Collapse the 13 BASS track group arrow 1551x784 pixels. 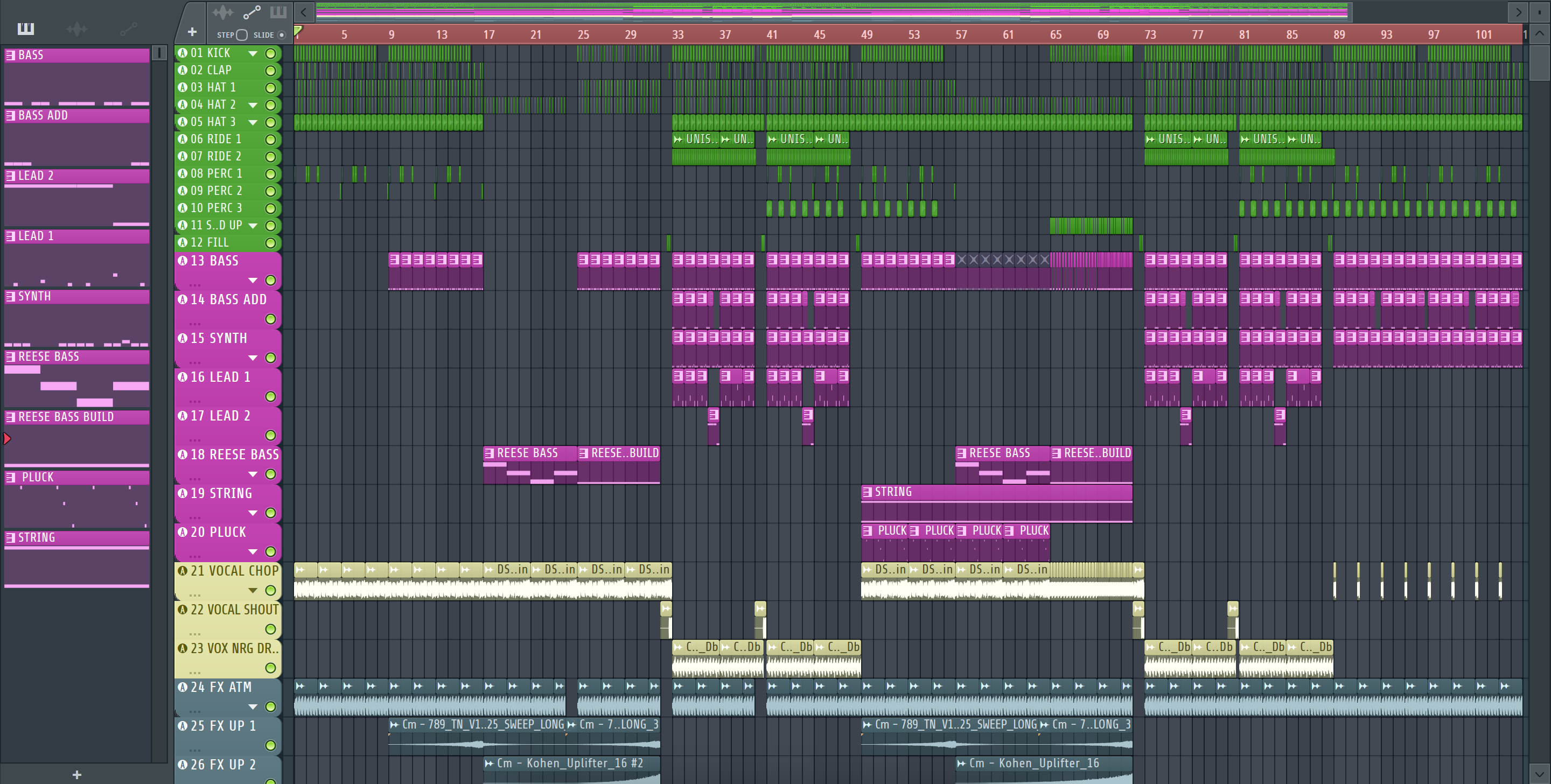[x=253, y=281]
